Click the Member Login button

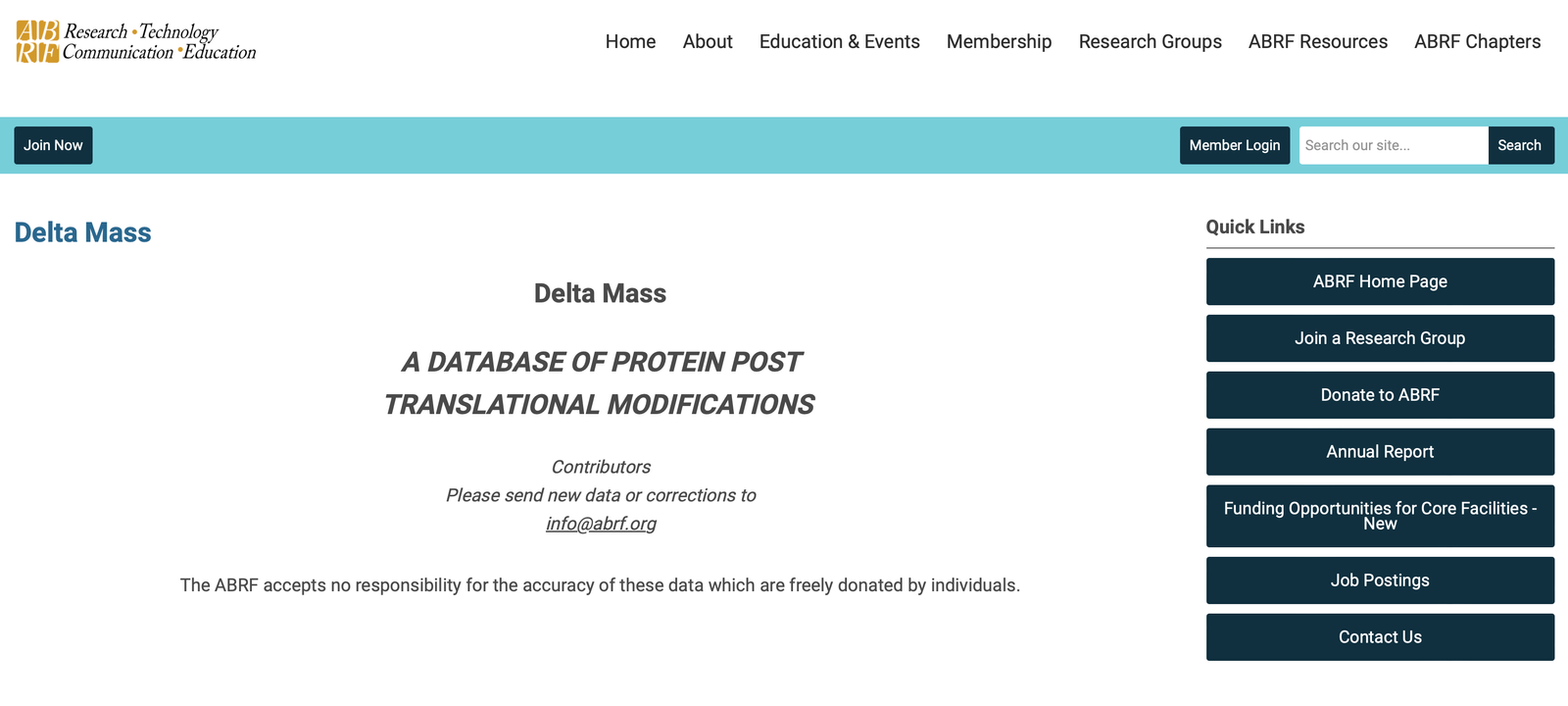click(x=1234, y=145)
